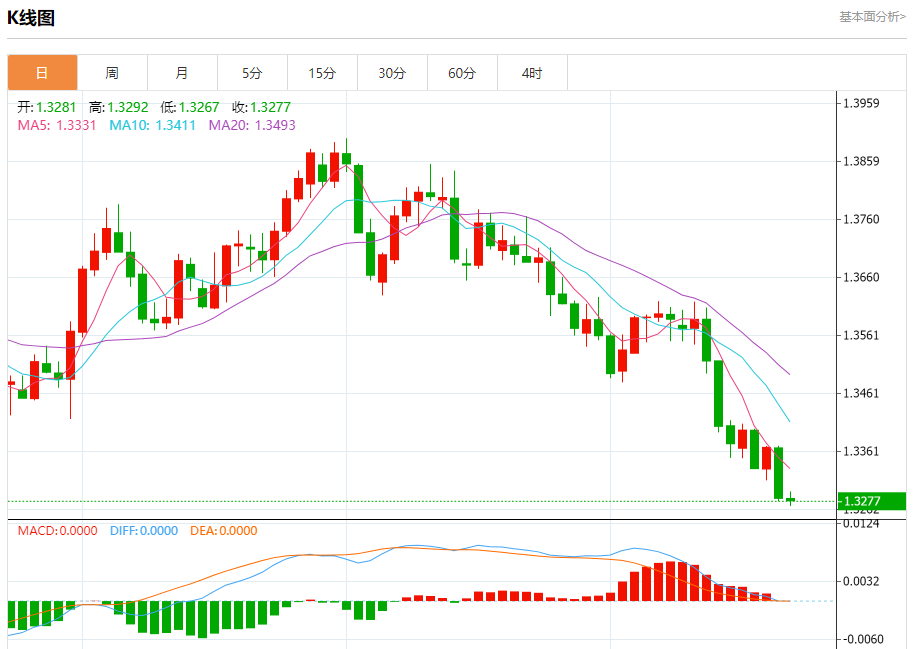Click the high price 高:1.3292
915x649 pixels.
(119, 107)
